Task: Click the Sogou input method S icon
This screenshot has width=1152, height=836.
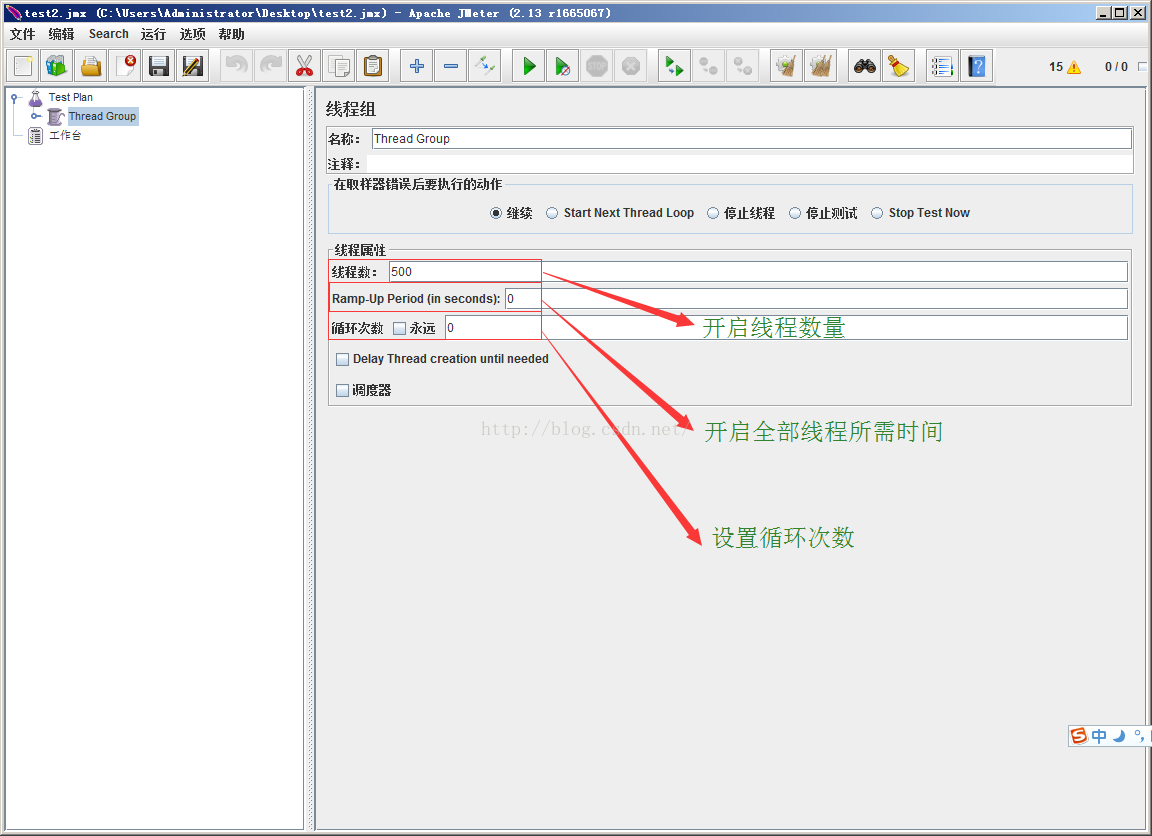Action: coord(1078,735)
